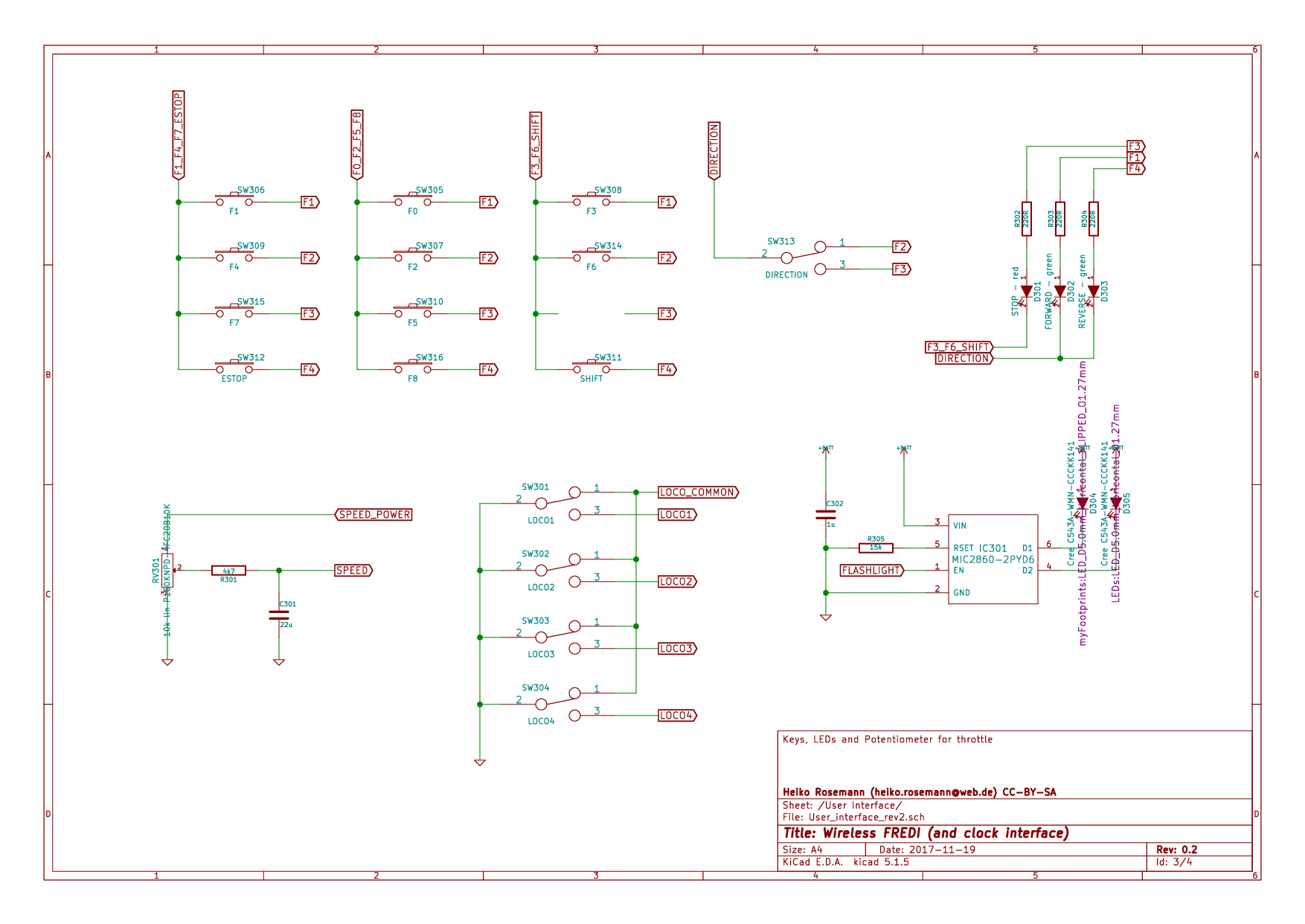The height and width of the screenshot is (924, 1305).
Task: Select the F3 label at SW313 pin 3
Action: pyautogui.click(x=902, y=269)
